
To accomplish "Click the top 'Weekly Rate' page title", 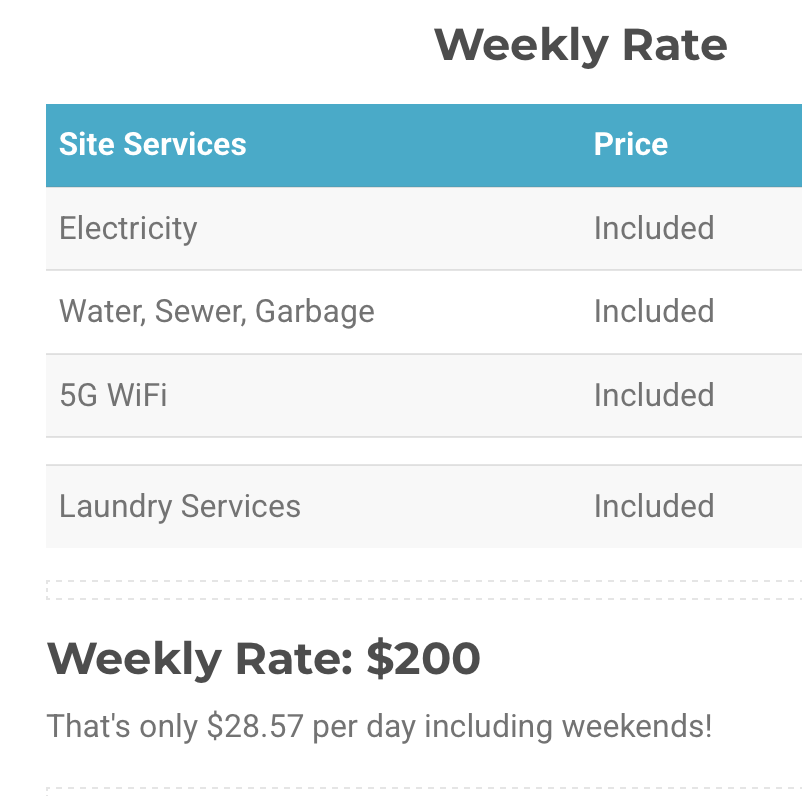I will click(580, 46).
